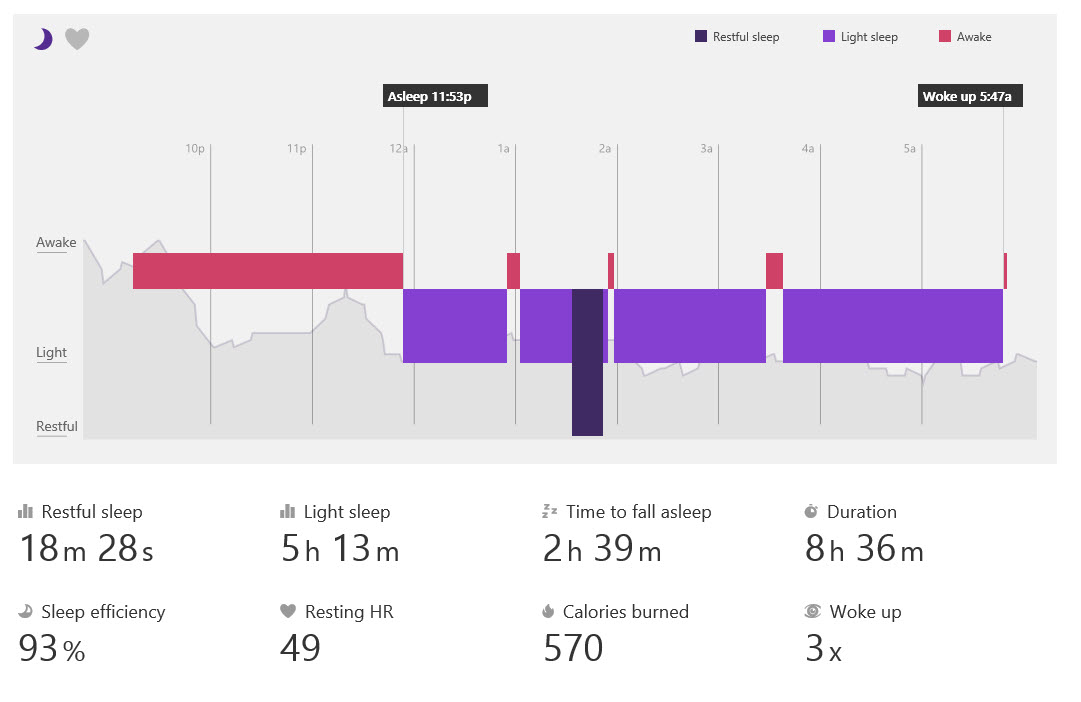Click the Restful axis label
This screenshot has width=1081, height=702.
pos(57,427)
